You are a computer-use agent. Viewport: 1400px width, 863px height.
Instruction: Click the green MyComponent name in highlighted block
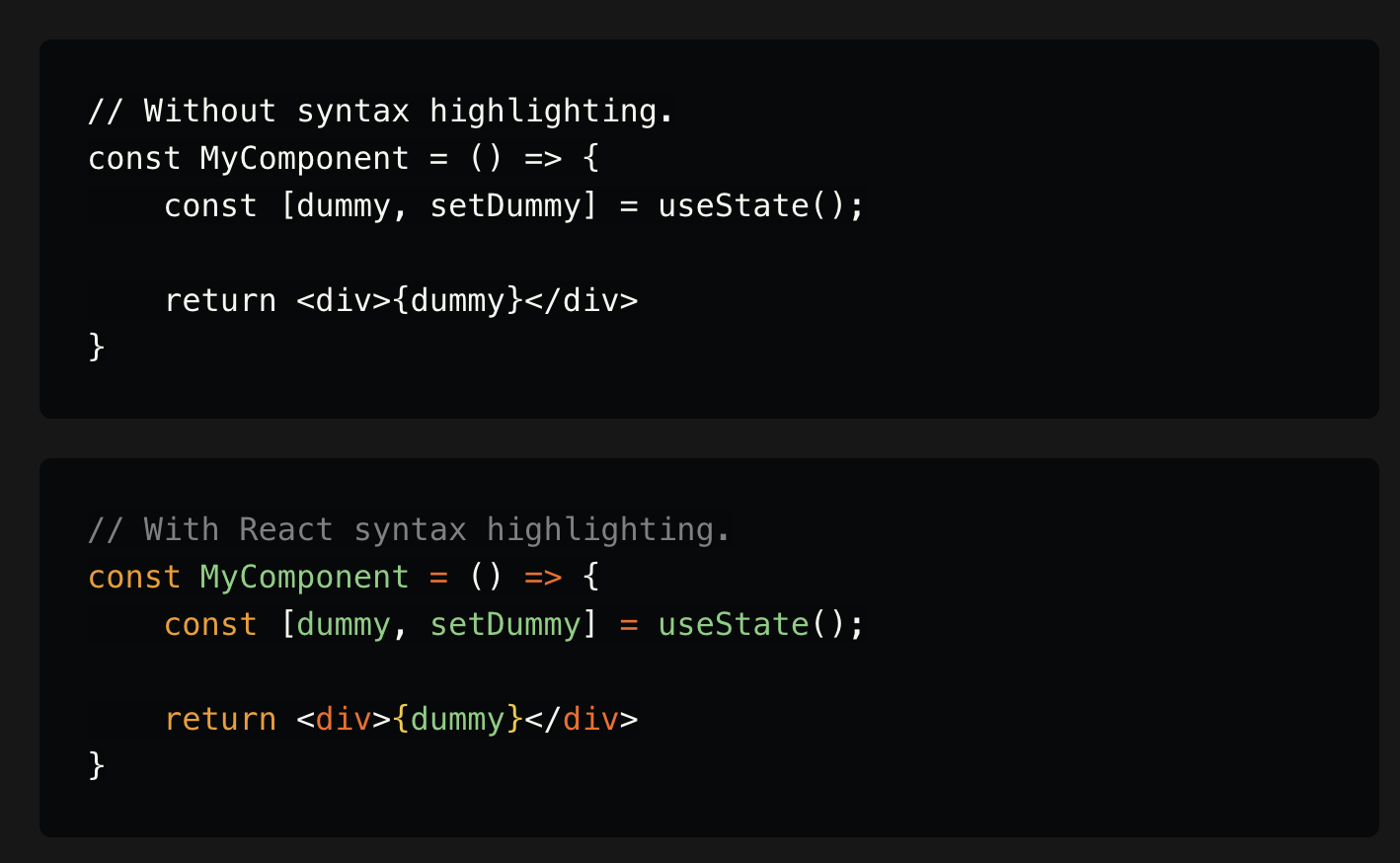click(304, 577)
